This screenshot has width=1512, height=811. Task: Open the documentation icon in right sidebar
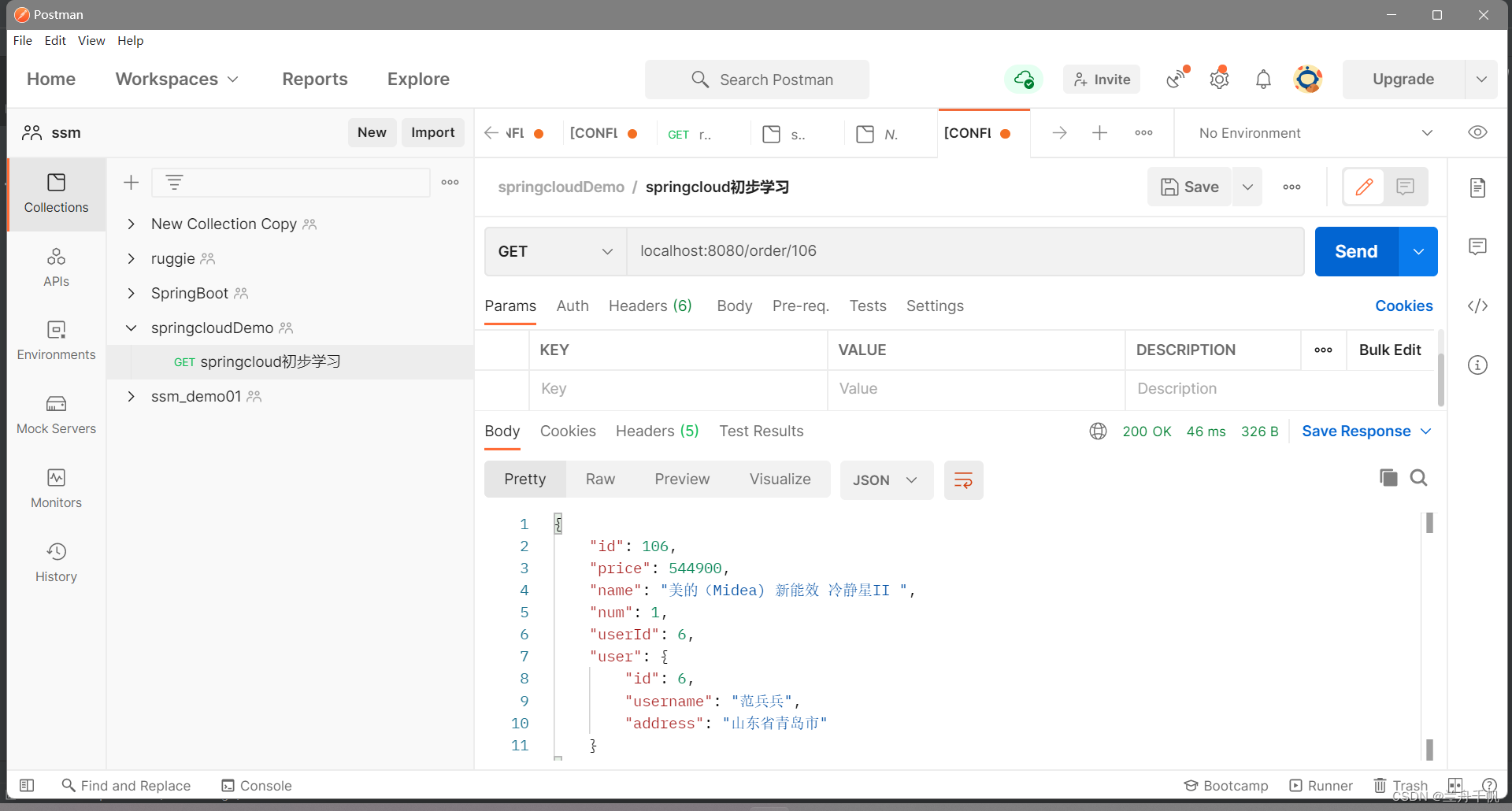(x=1478, y=187)
